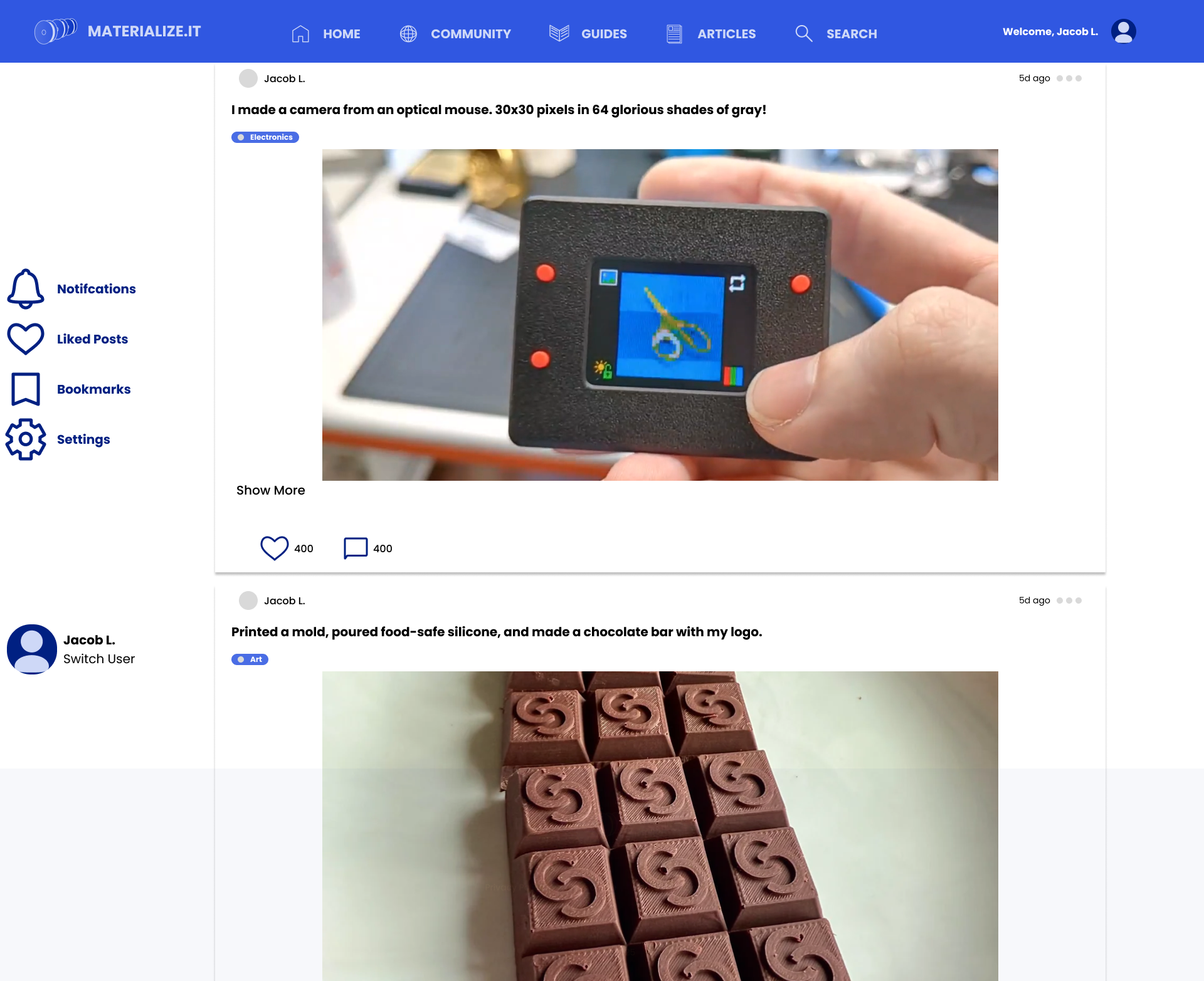The height and width of the screenshot is (981, 1204).
Task: Go to the Community nav item
Action: point(455,34)
